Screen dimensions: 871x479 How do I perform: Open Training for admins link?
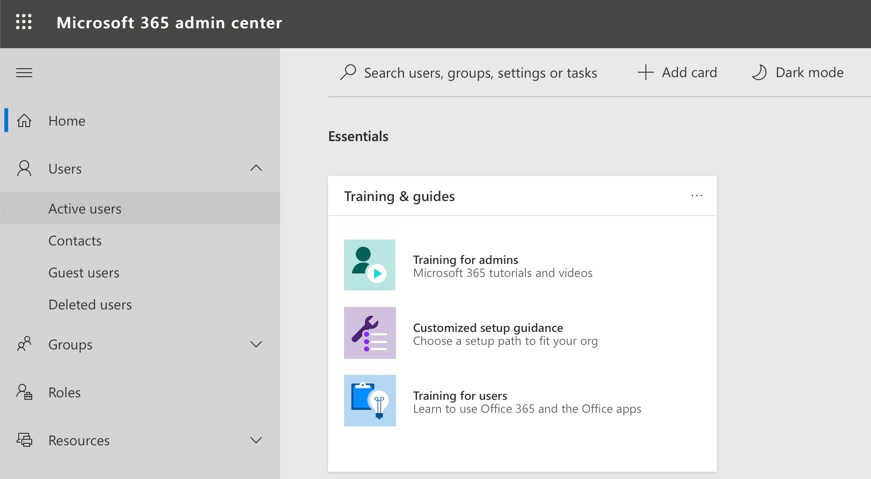point(465,260)
